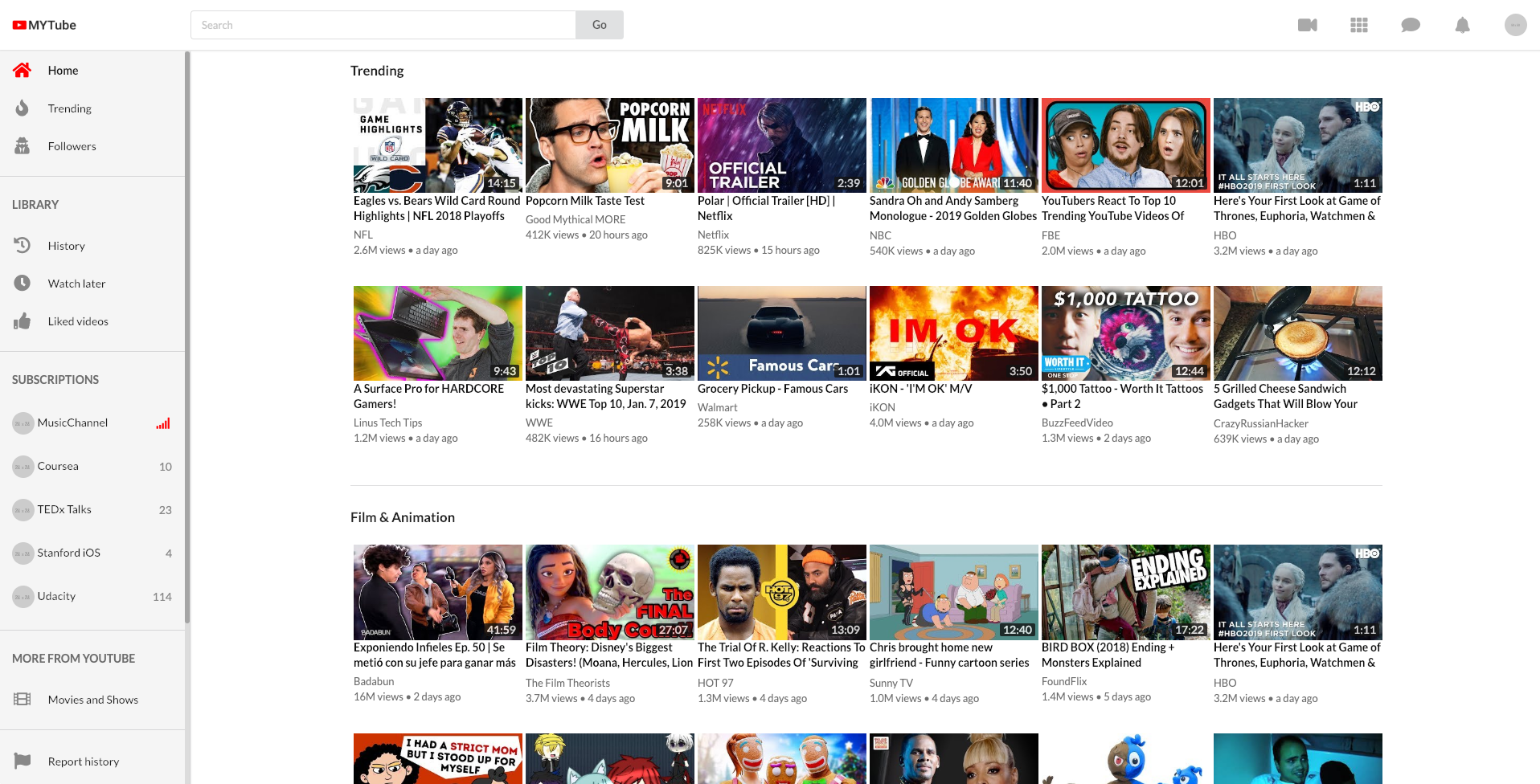
Task: Click the Coursea channel avatar
Action: click(x=23, y=466)
